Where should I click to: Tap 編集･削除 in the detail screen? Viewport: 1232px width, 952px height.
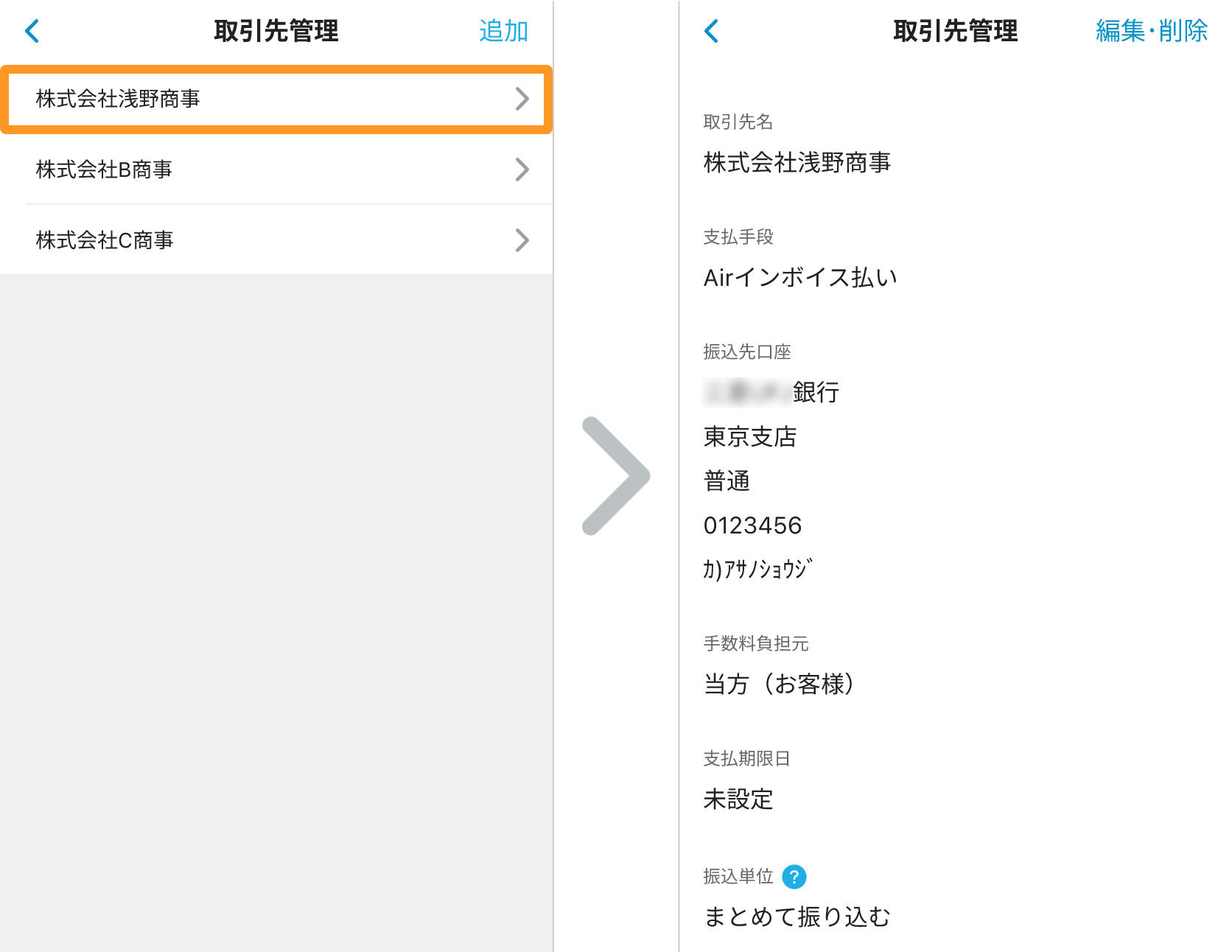[1152, 31]
